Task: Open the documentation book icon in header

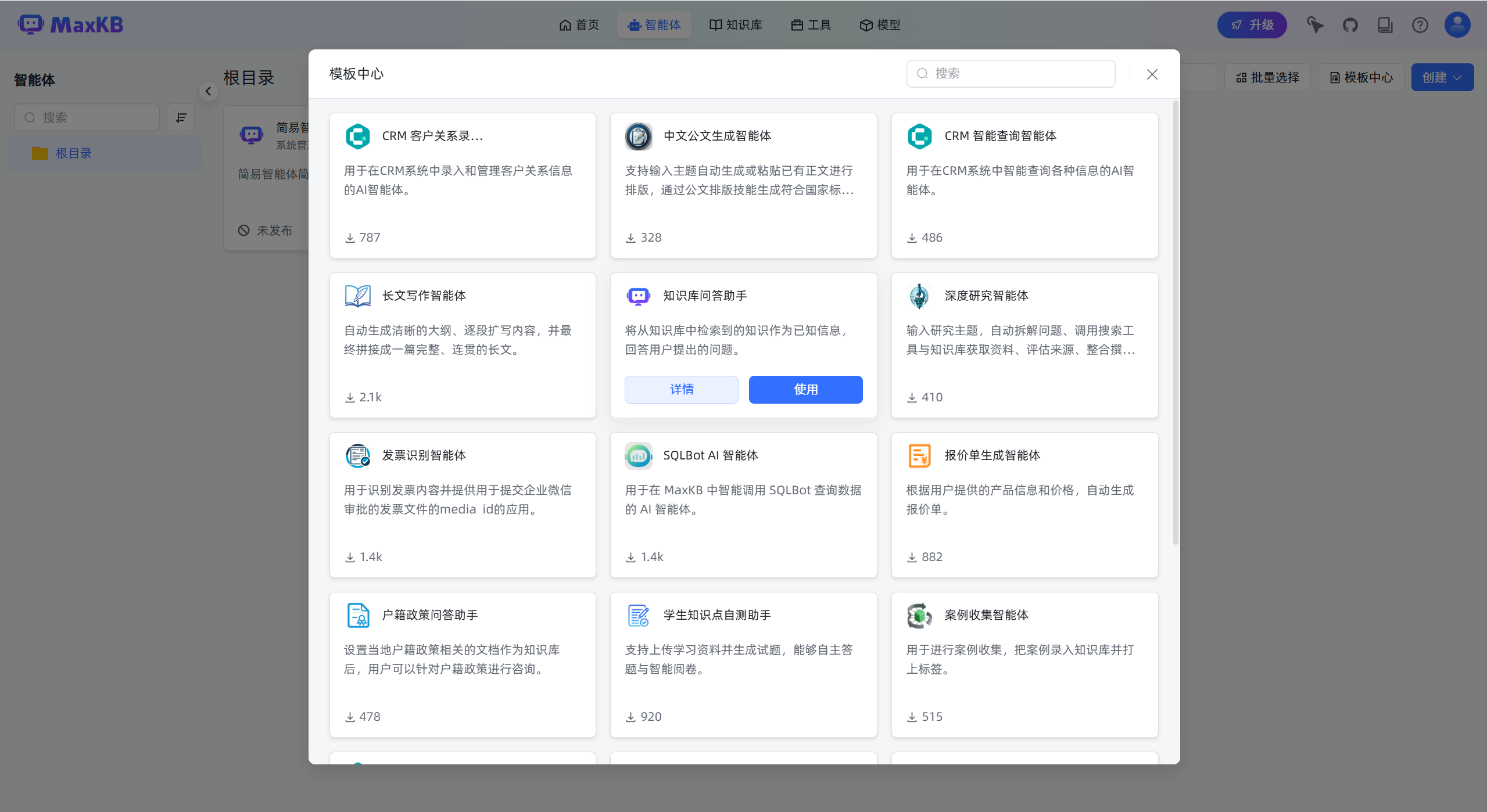Action: 1385,25
